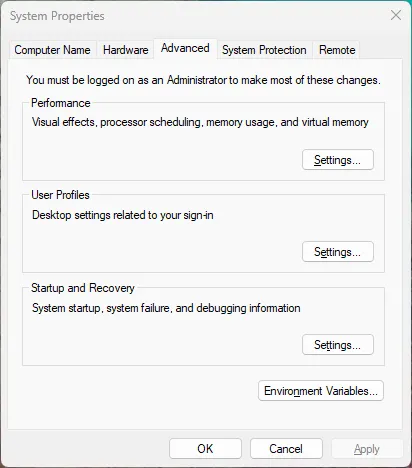Close the System Properties window
The image size is (412, 468).
[396, 15]
